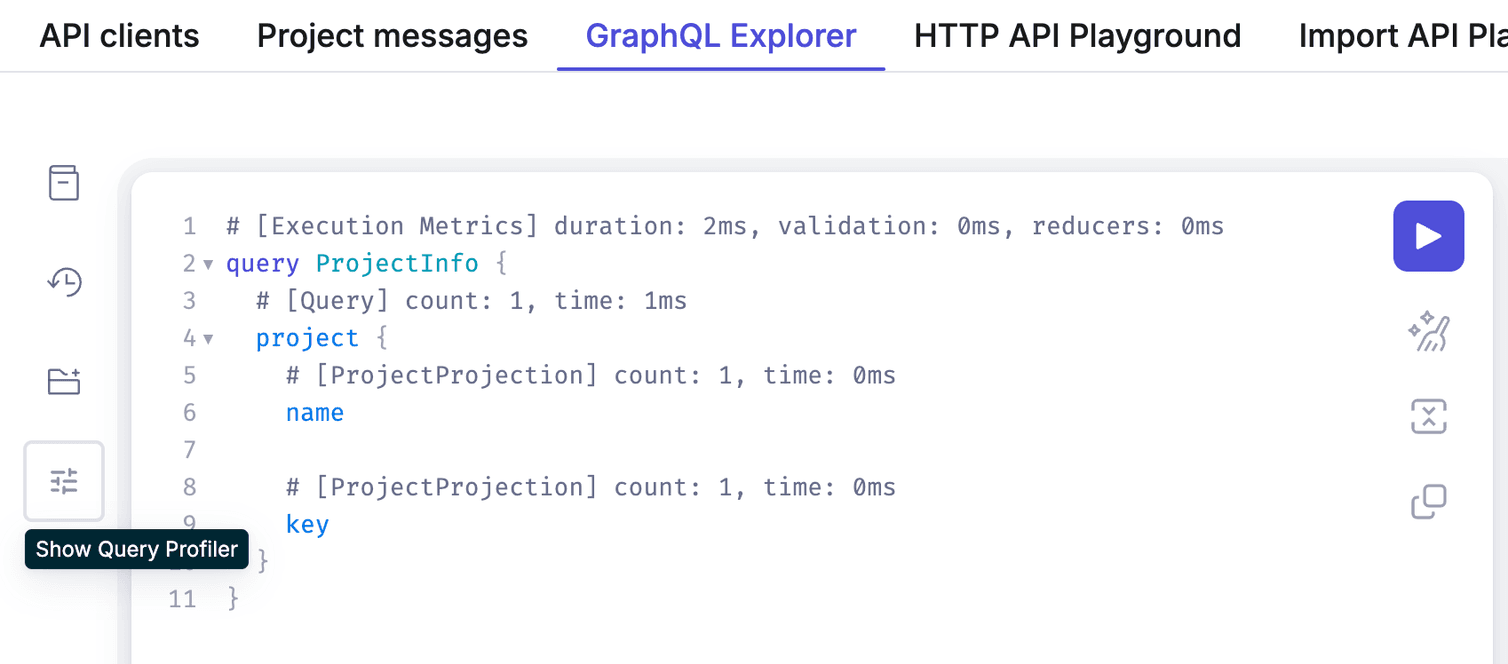Collapse the project selection set
The width and height of the screenshot is (1508, 664).
(x=206, y=338)
